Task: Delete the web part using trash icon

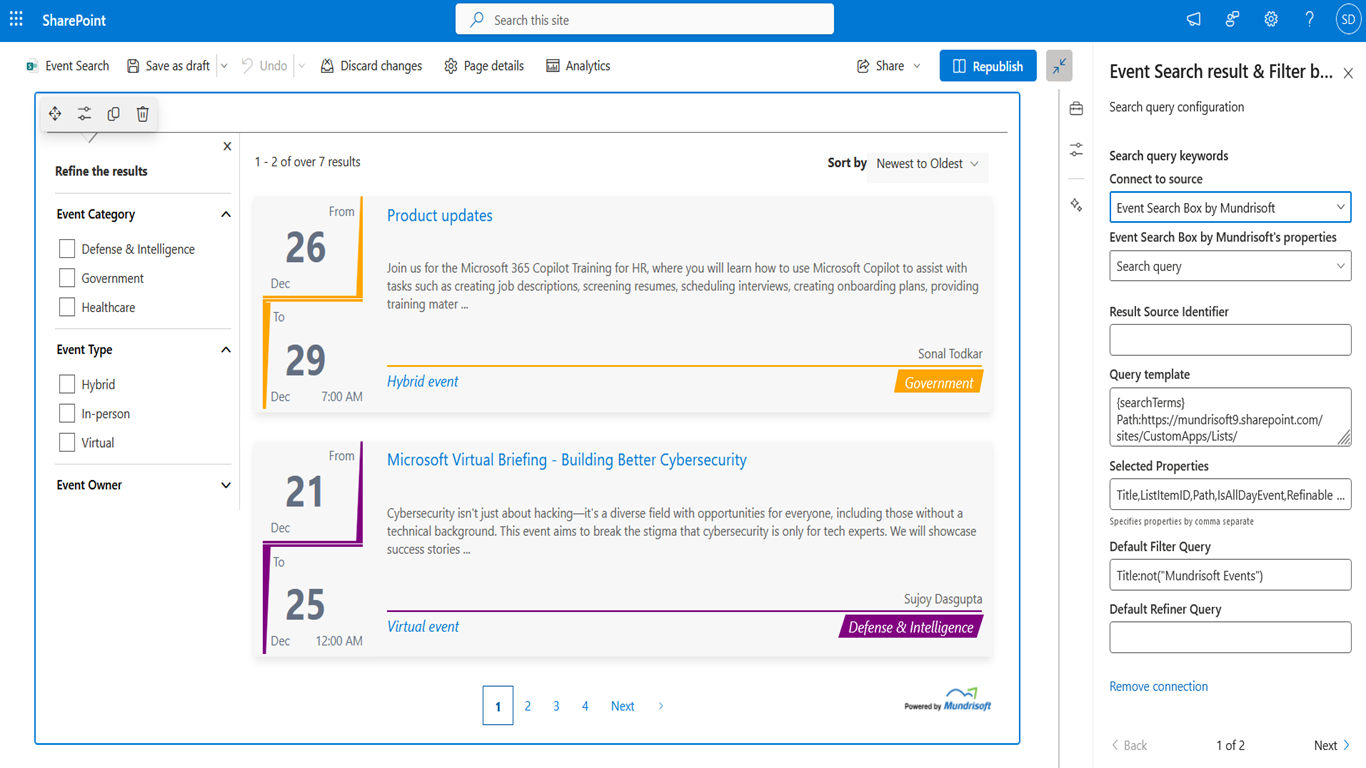Action: point(143,114)
